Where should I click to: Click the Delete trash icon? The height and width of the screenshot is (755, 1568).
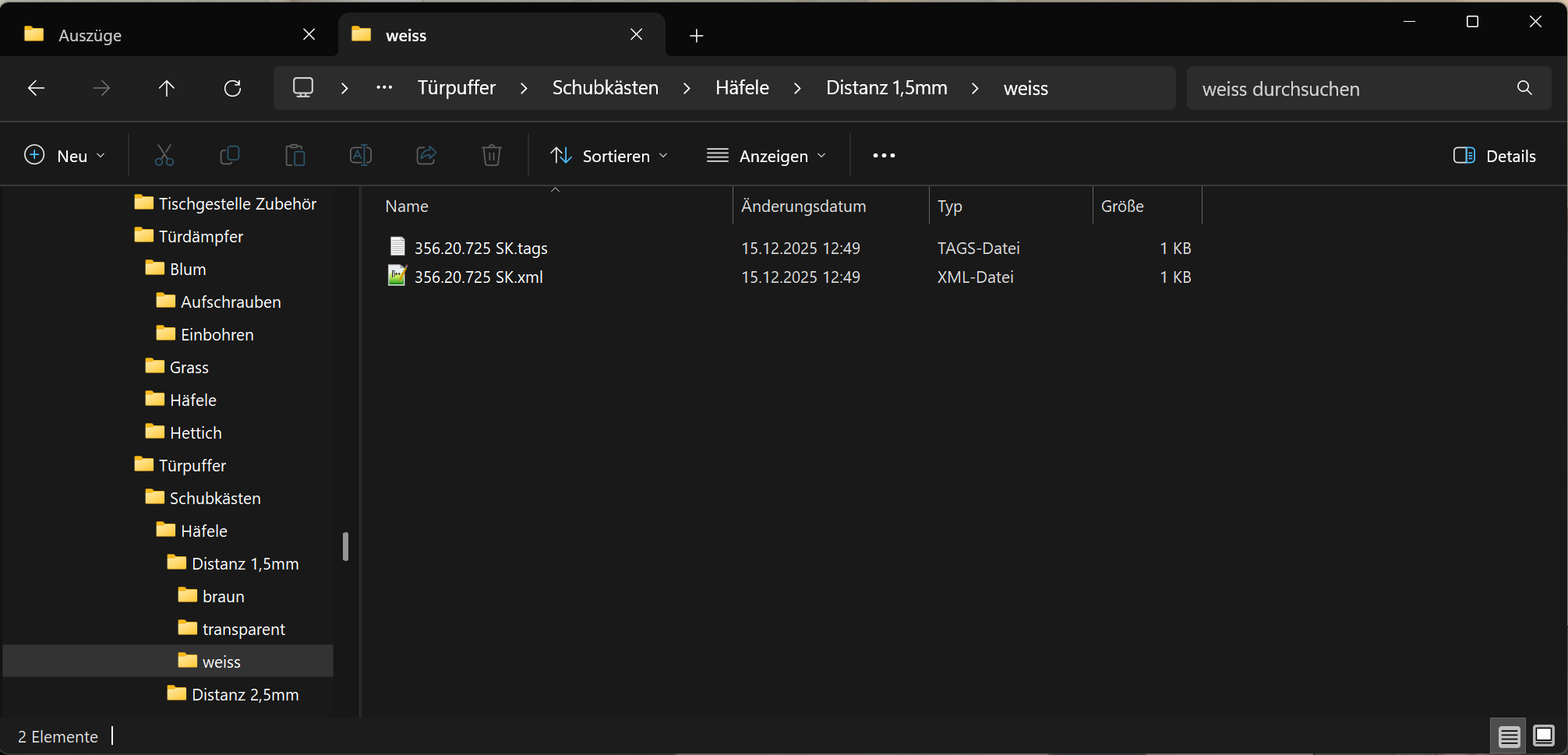tap(491, 156)
